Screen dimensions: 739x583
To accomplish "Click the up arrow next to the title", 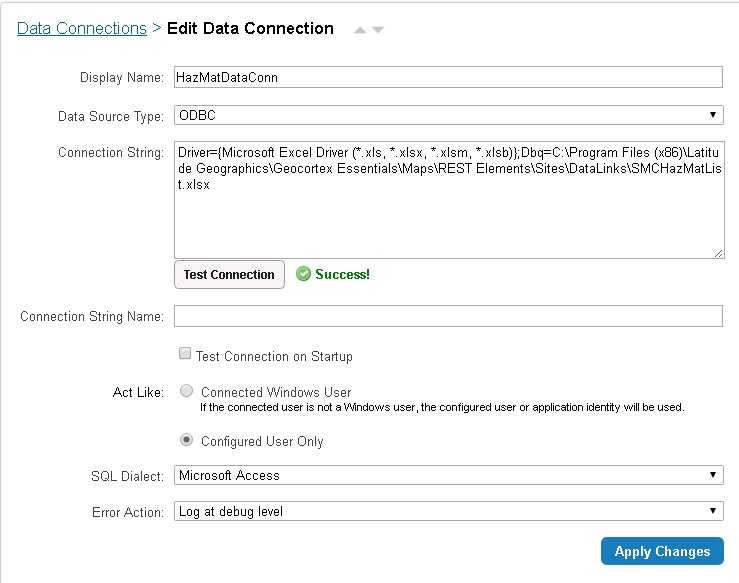I will pos(360,30).
